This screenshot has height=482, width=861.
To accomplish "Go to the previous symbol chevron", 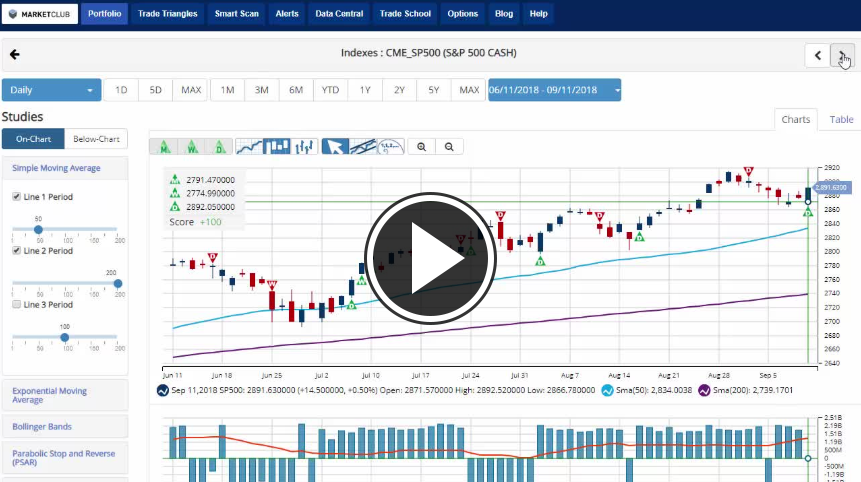I will point(818,55).
